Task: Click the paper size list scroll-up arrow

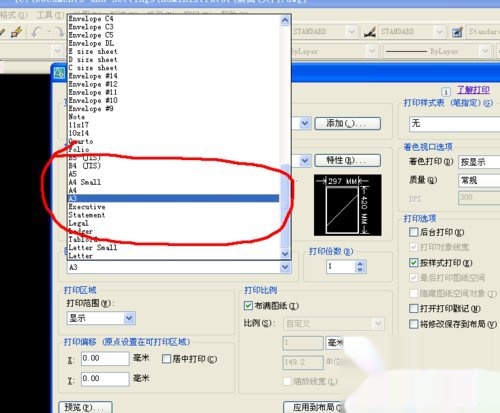Action: [x=285, y=20]
